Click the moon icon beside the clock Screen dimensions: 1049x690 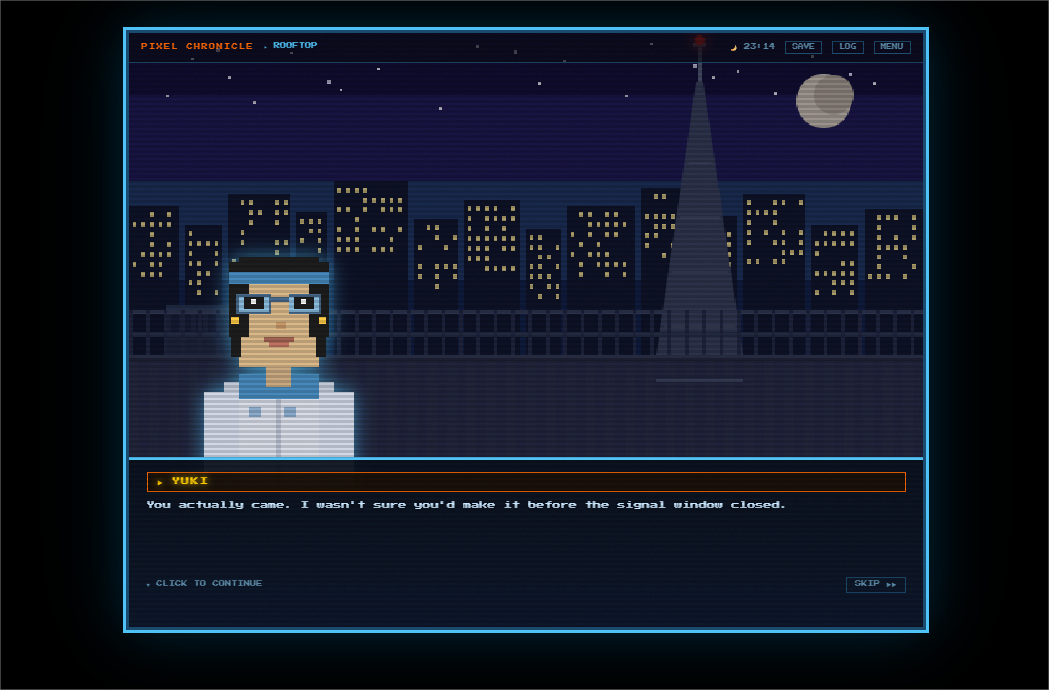pos(734,48)
